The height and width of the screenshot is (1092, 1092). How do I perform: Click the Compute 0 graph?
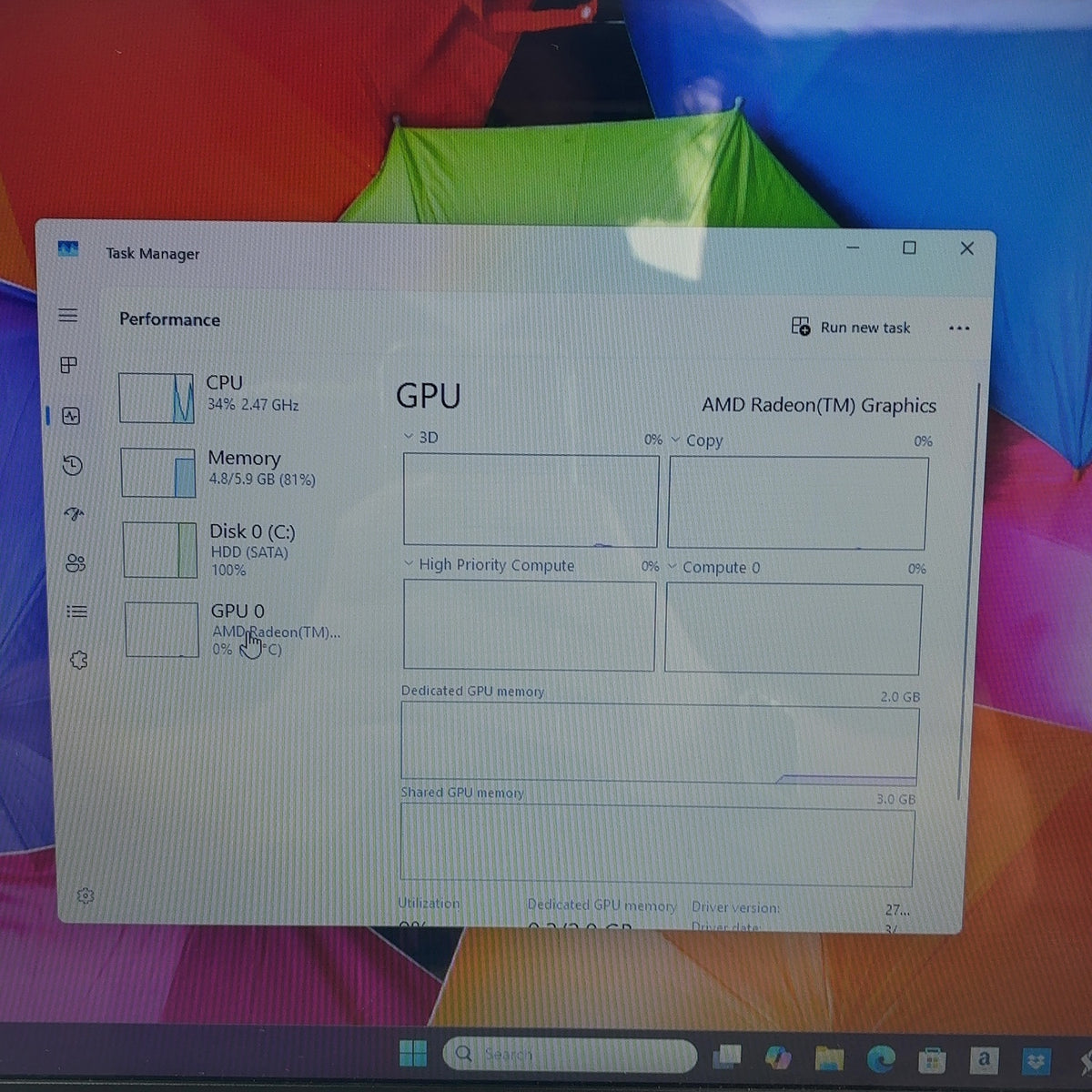[793, 629]
